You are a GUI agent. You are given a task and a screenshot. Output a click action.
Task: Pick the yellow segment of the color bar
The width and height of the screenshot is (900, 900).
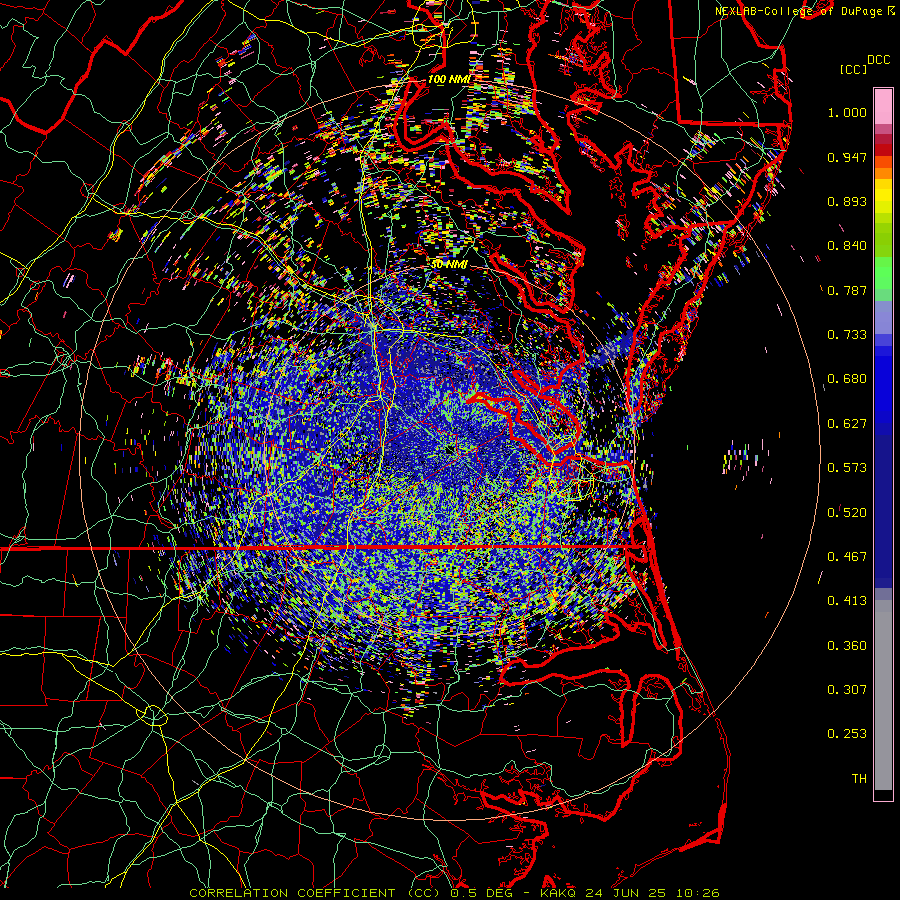tap(883, 197)
